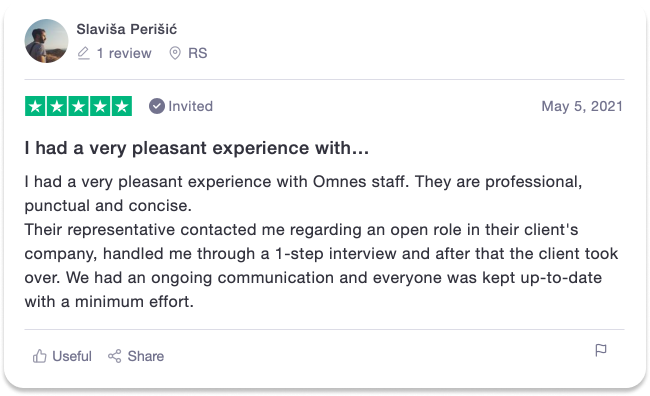View the reviewer's "1 review" count
The height and width of the screenshot is (396, 650).
coord(124,53)
